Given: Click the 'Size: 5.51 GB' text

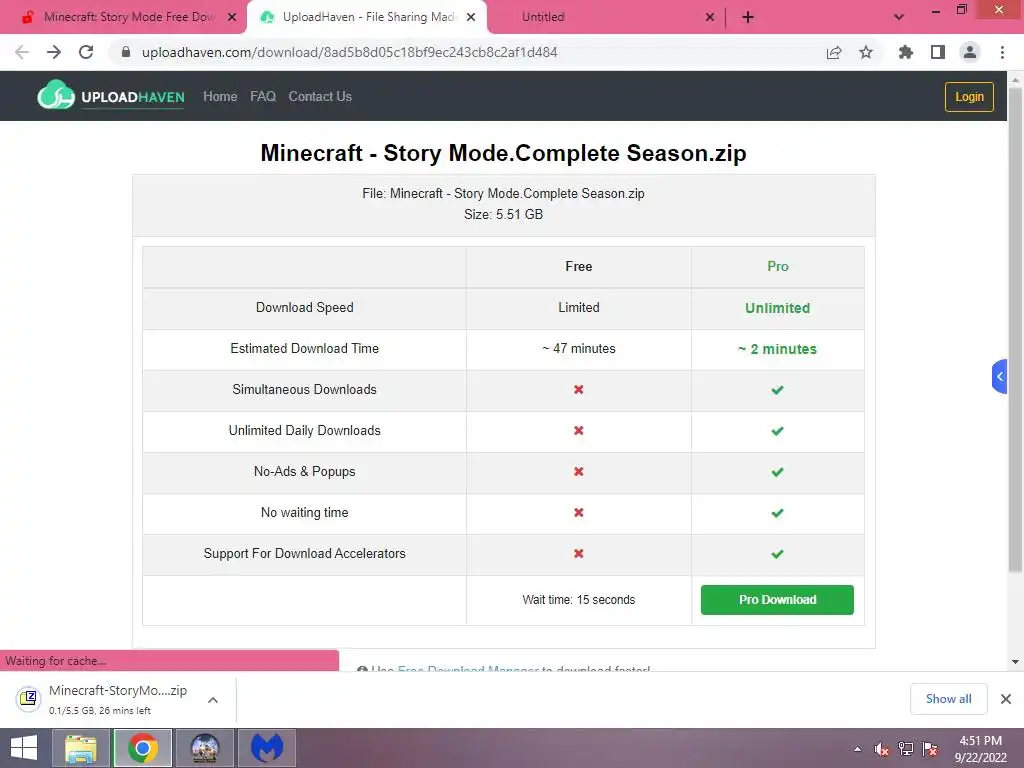Looking at the screenshot, I should coord(504,214).
